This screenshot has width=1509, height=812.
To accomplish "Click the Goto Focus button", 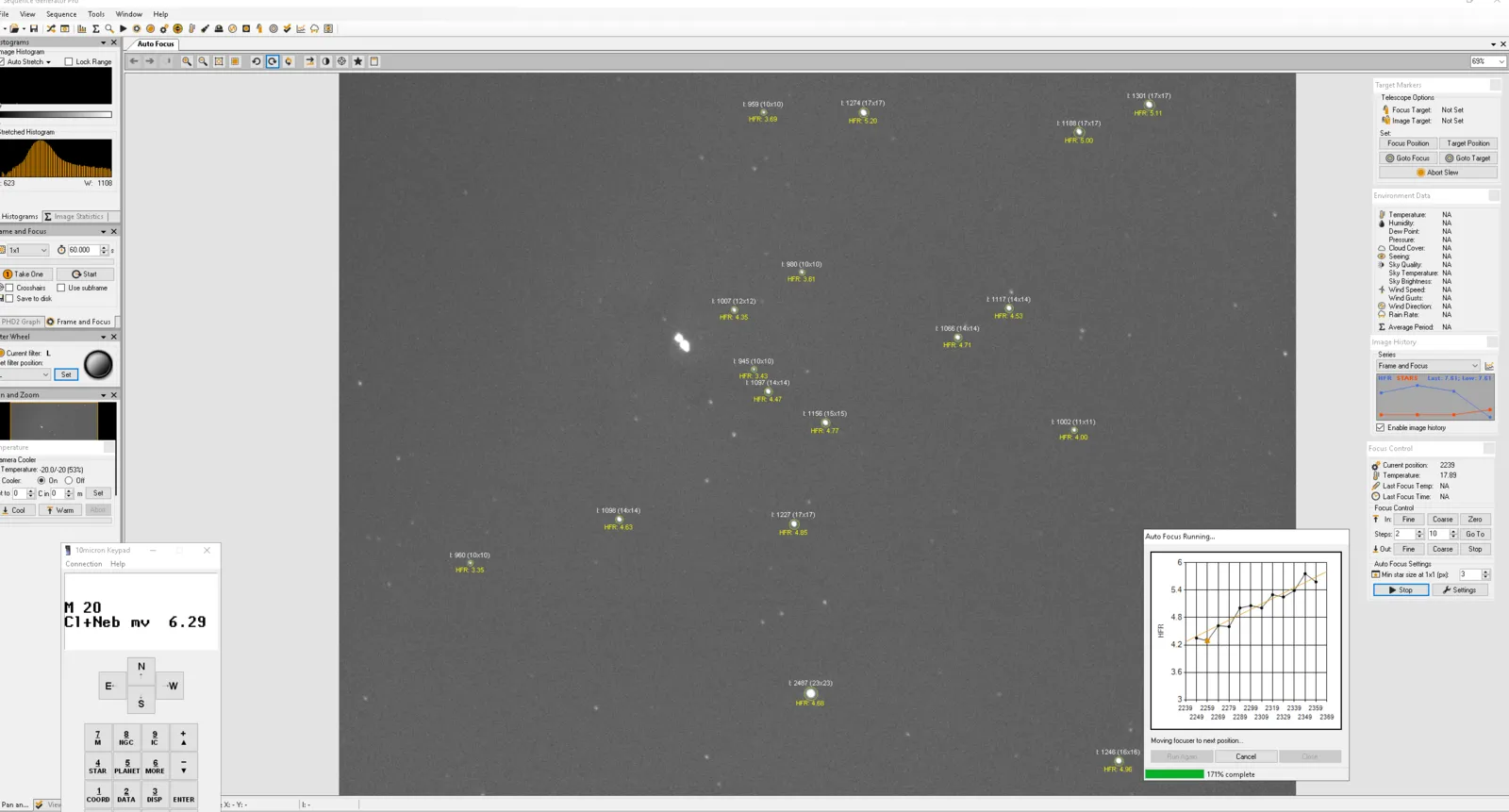I will click(1408, 158).
